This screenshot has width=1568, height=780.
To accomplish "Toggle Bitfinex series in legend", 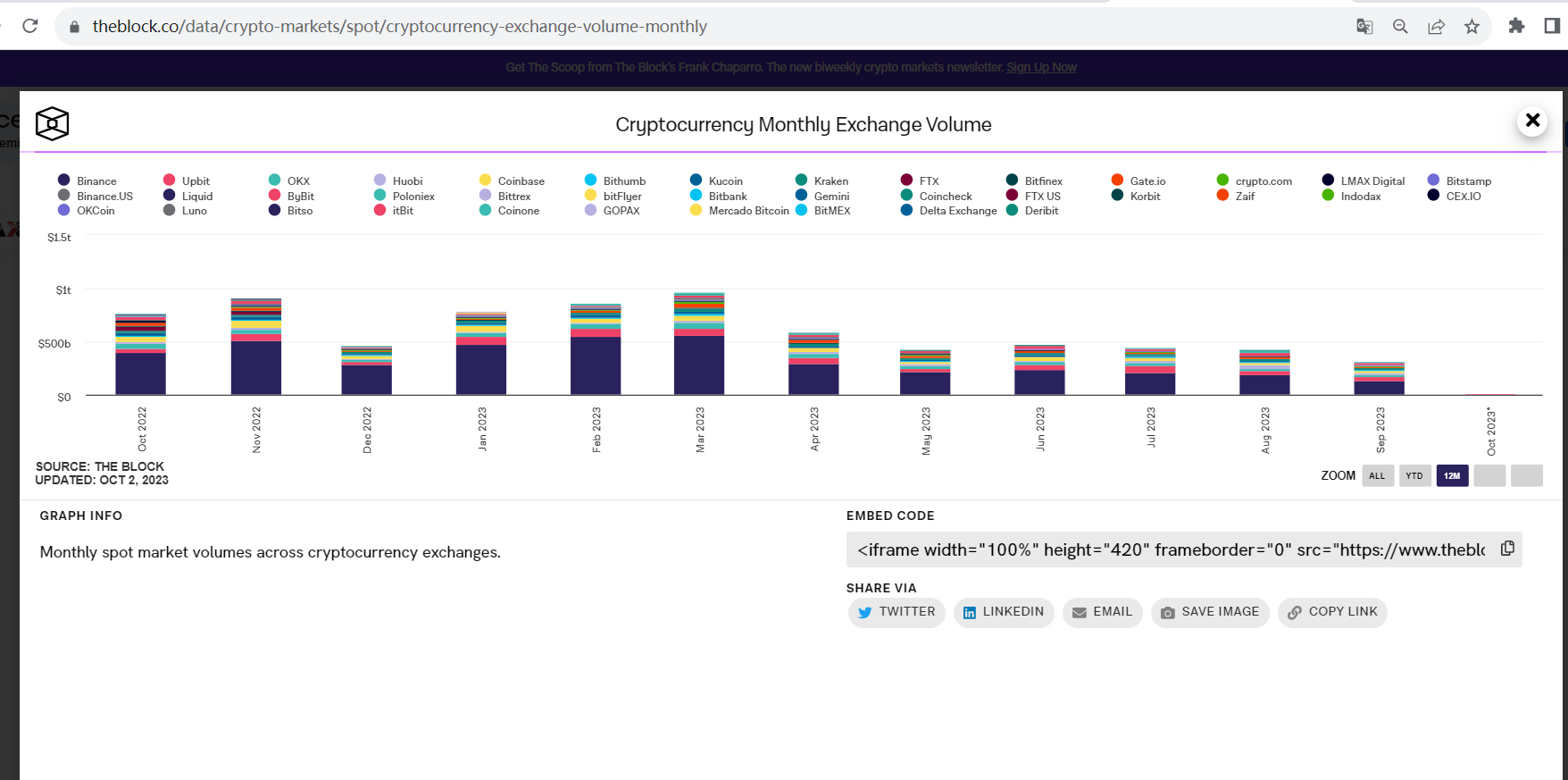I will [1034, 180].
